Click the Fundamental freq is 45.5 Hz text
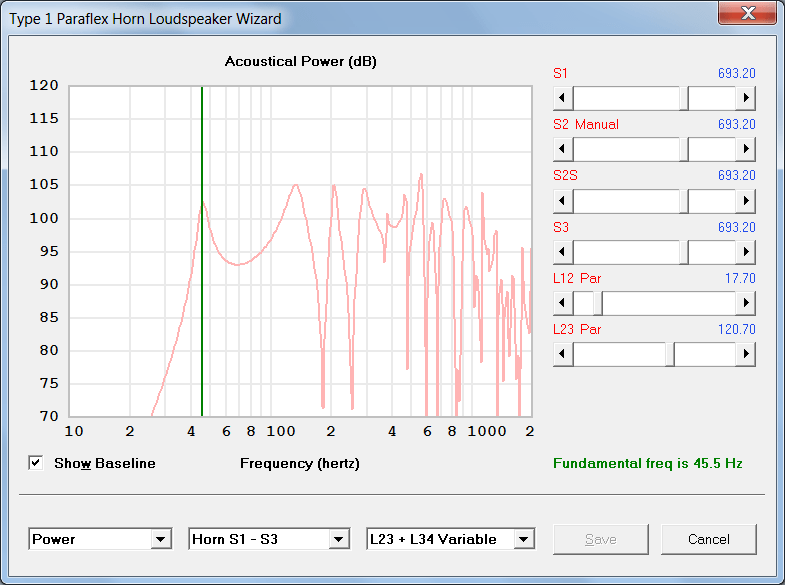Screen dimensions: 785x585 point(647,463)
